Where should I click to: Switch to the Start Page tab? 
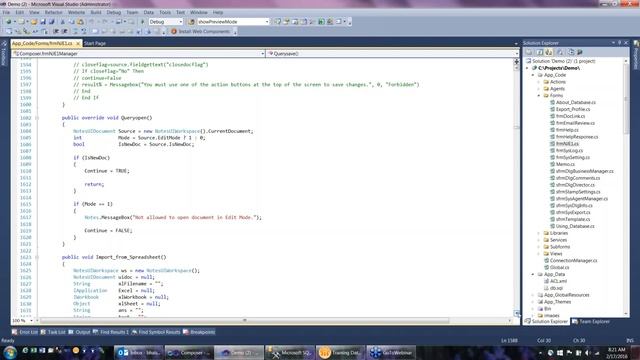tap(95, 43)
